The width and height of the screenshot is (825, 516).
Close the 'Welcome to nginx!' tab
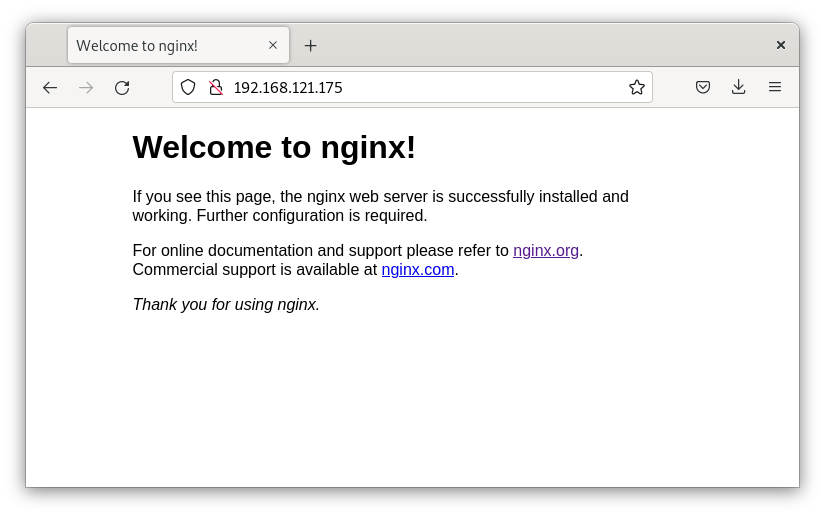273,45
